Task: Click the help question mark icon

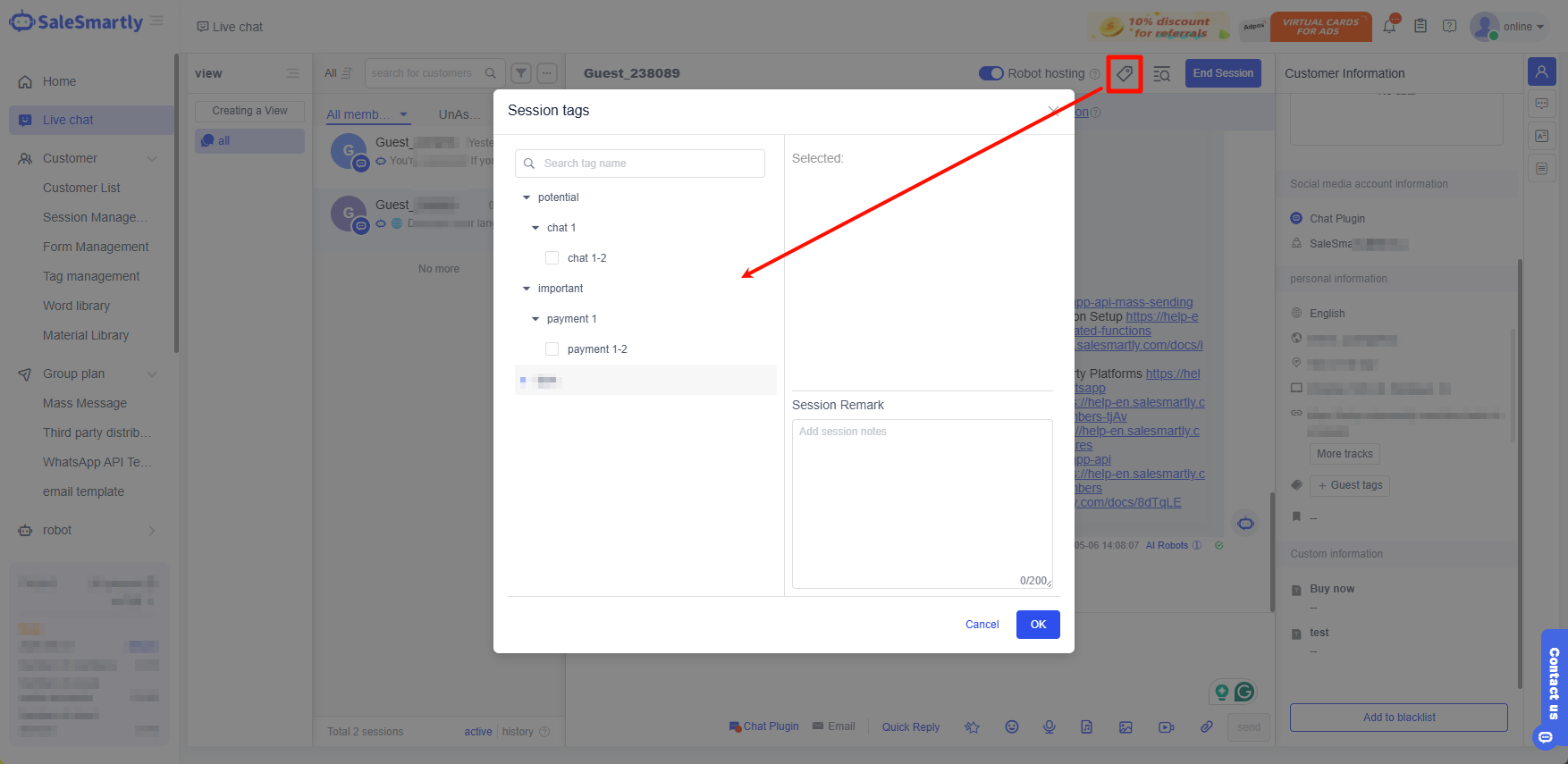Action: pyautogui.click(x=1450, y=26)
